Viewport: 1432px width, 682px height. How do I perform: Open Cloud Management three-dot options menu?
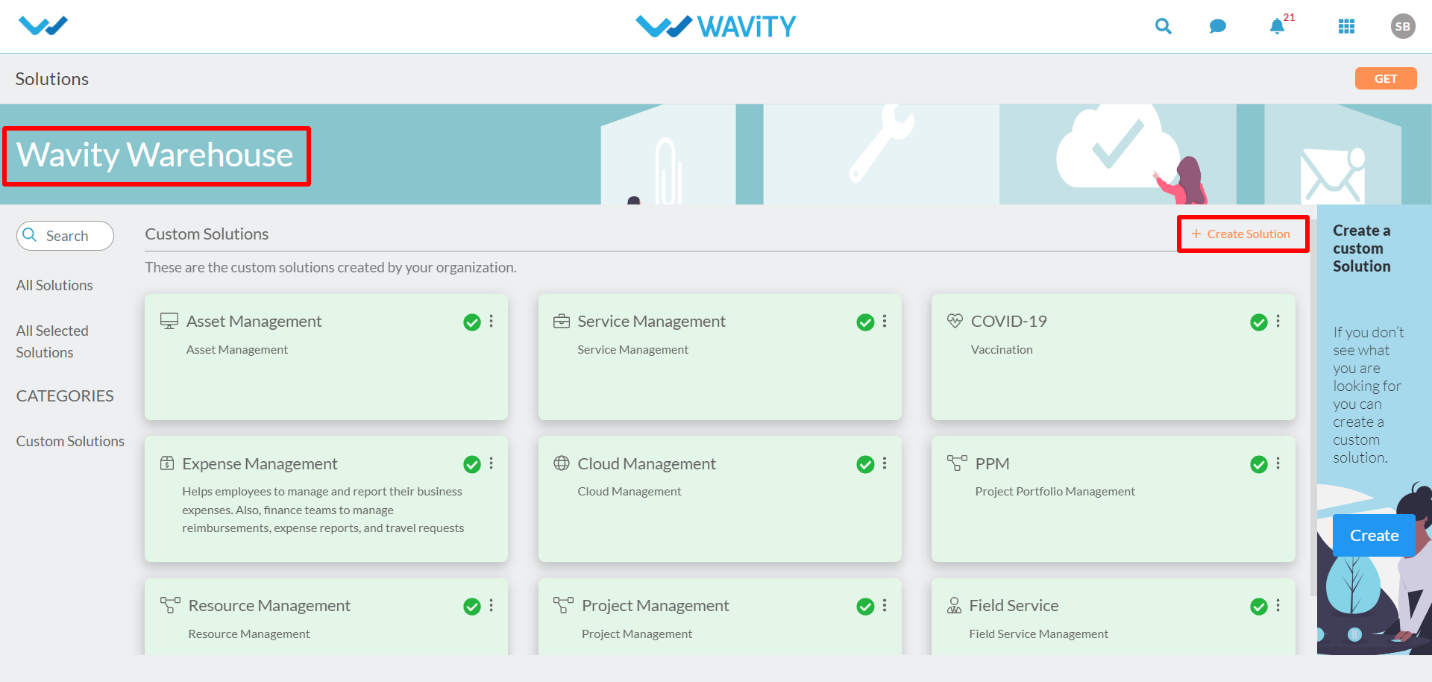tap(884, 464)
